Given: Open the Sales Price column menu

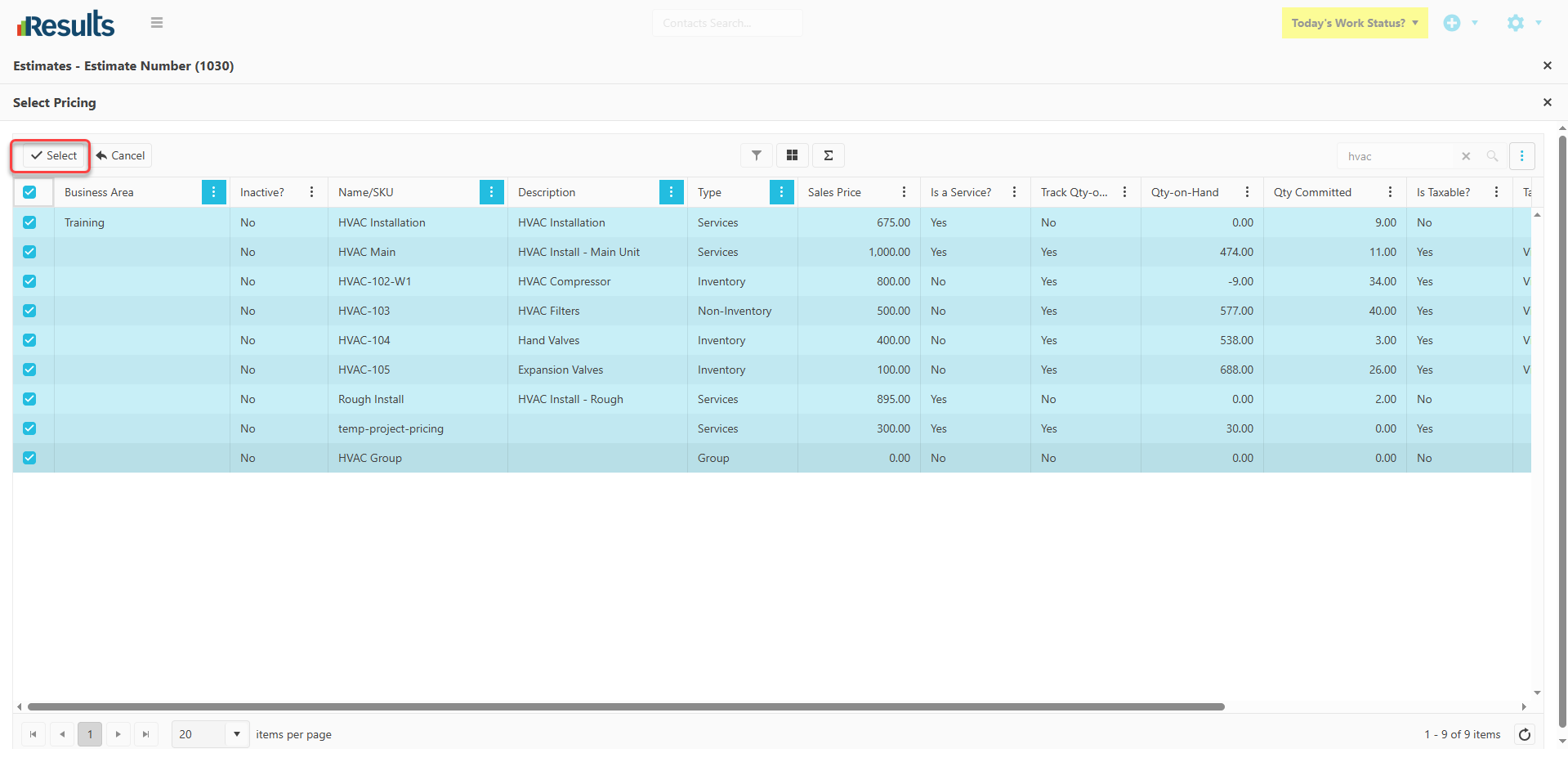Looking at the screenshot, I should pos(904,192).
